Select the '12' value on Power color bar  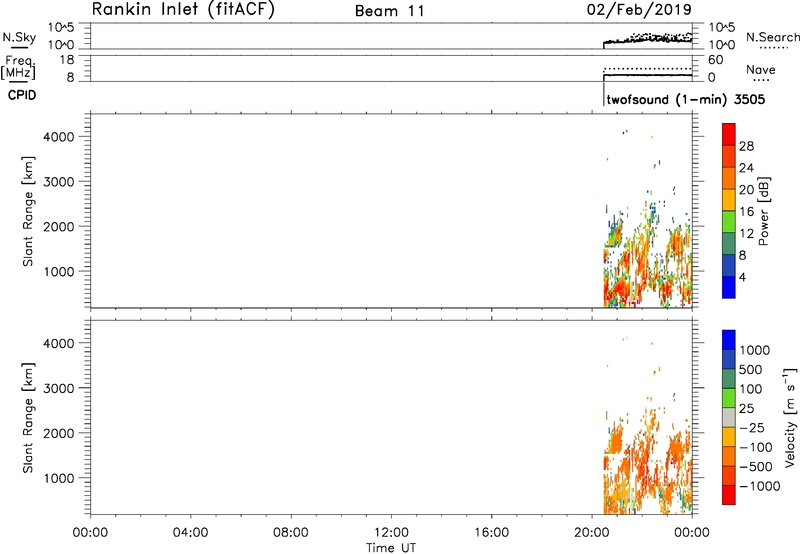tap(746, 234)
